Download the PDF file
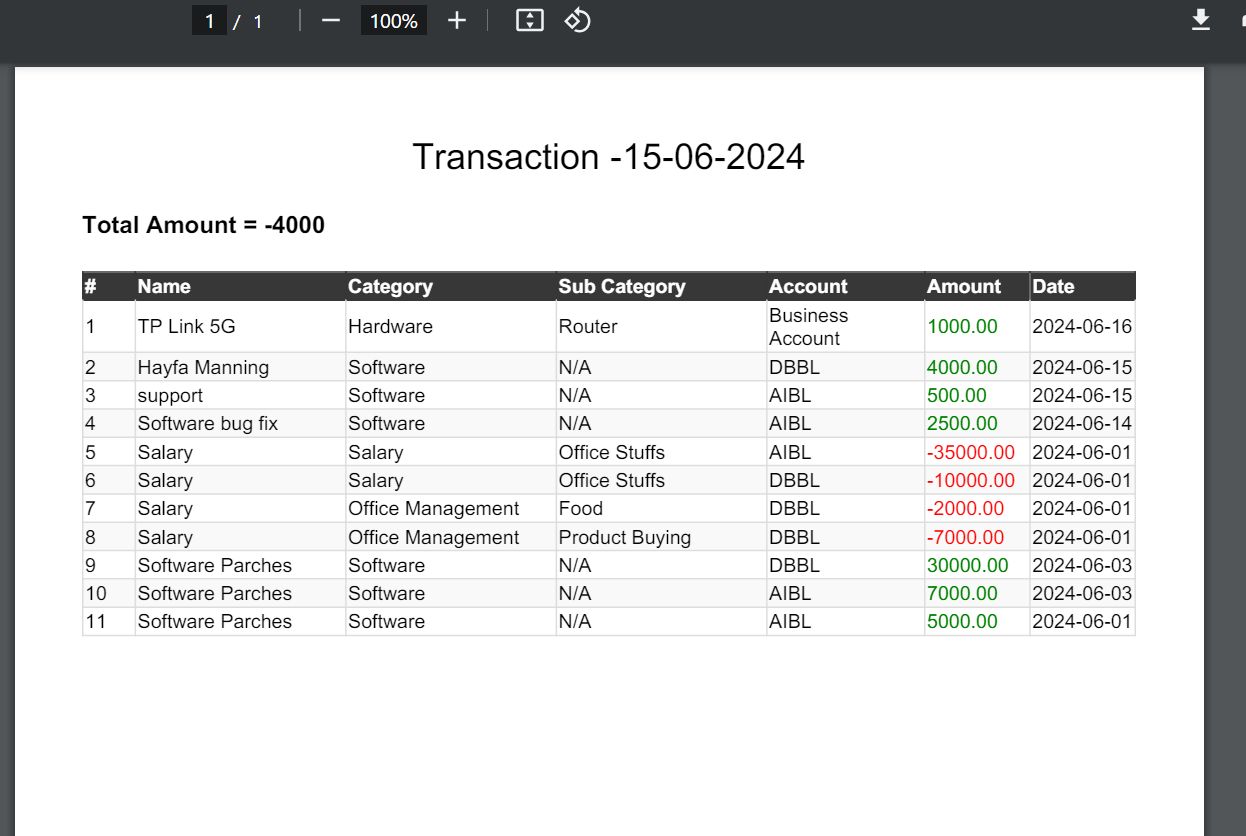Screen dimensions: 1246x836 tap(1201, 20)
